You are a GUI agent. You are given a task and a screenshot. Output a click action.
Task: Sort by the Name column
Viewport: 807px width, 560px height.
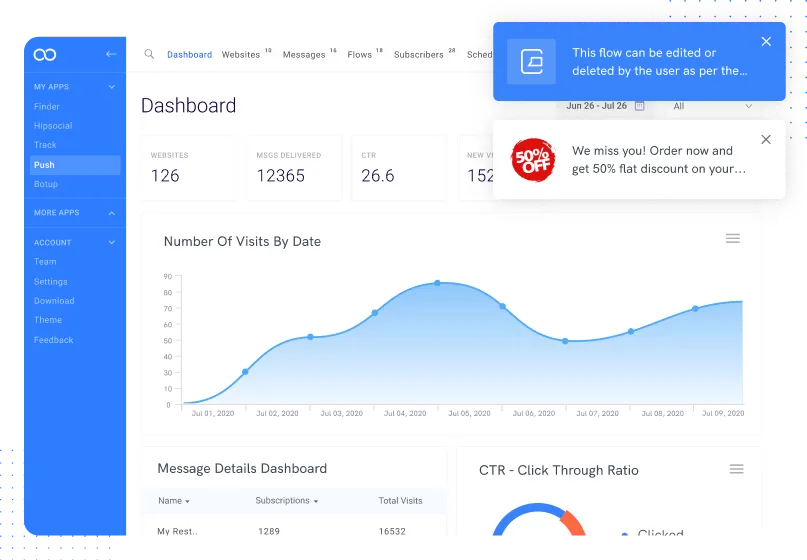point(174,500)
